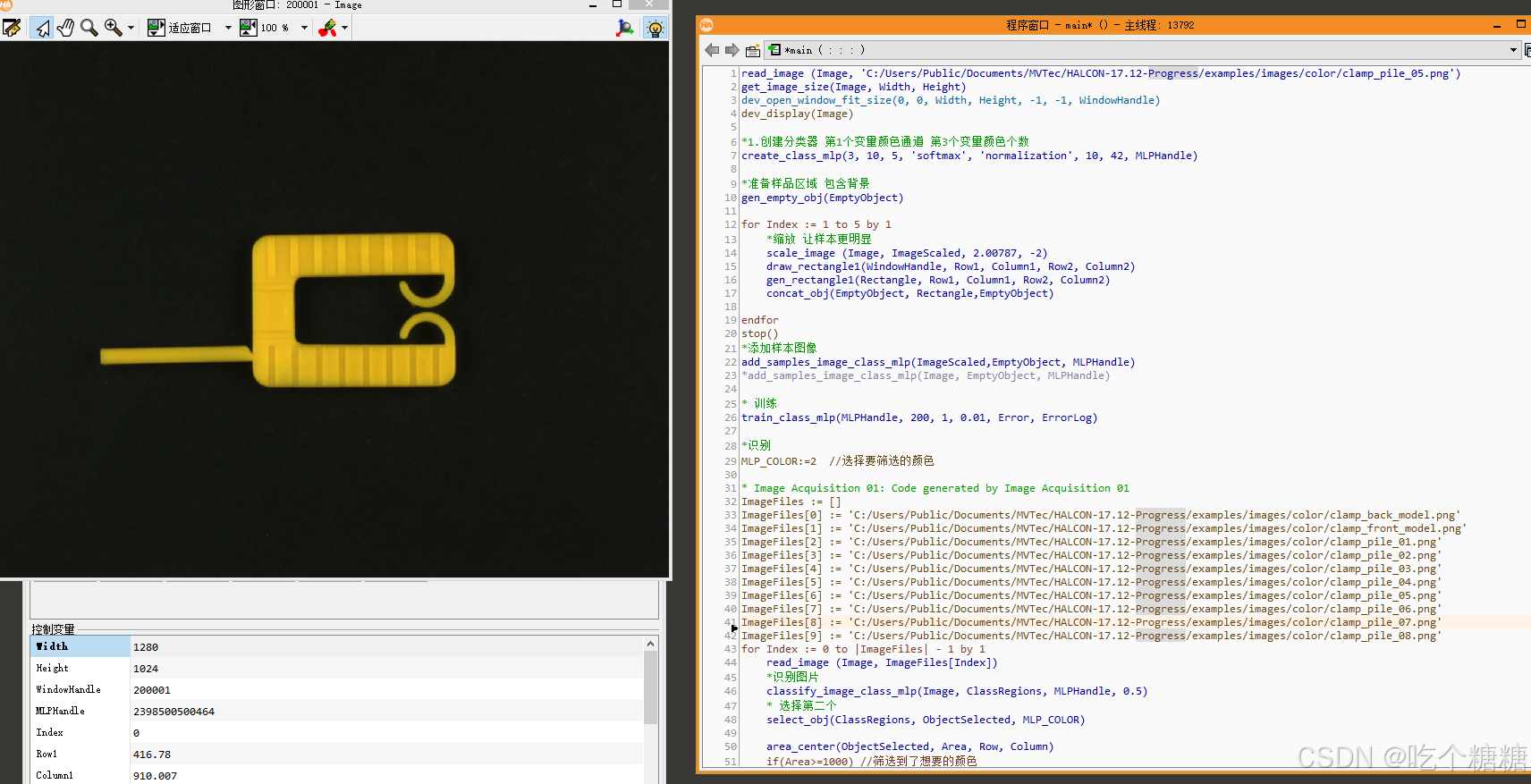
Task: Select the Height variable row
Action: 337,668
